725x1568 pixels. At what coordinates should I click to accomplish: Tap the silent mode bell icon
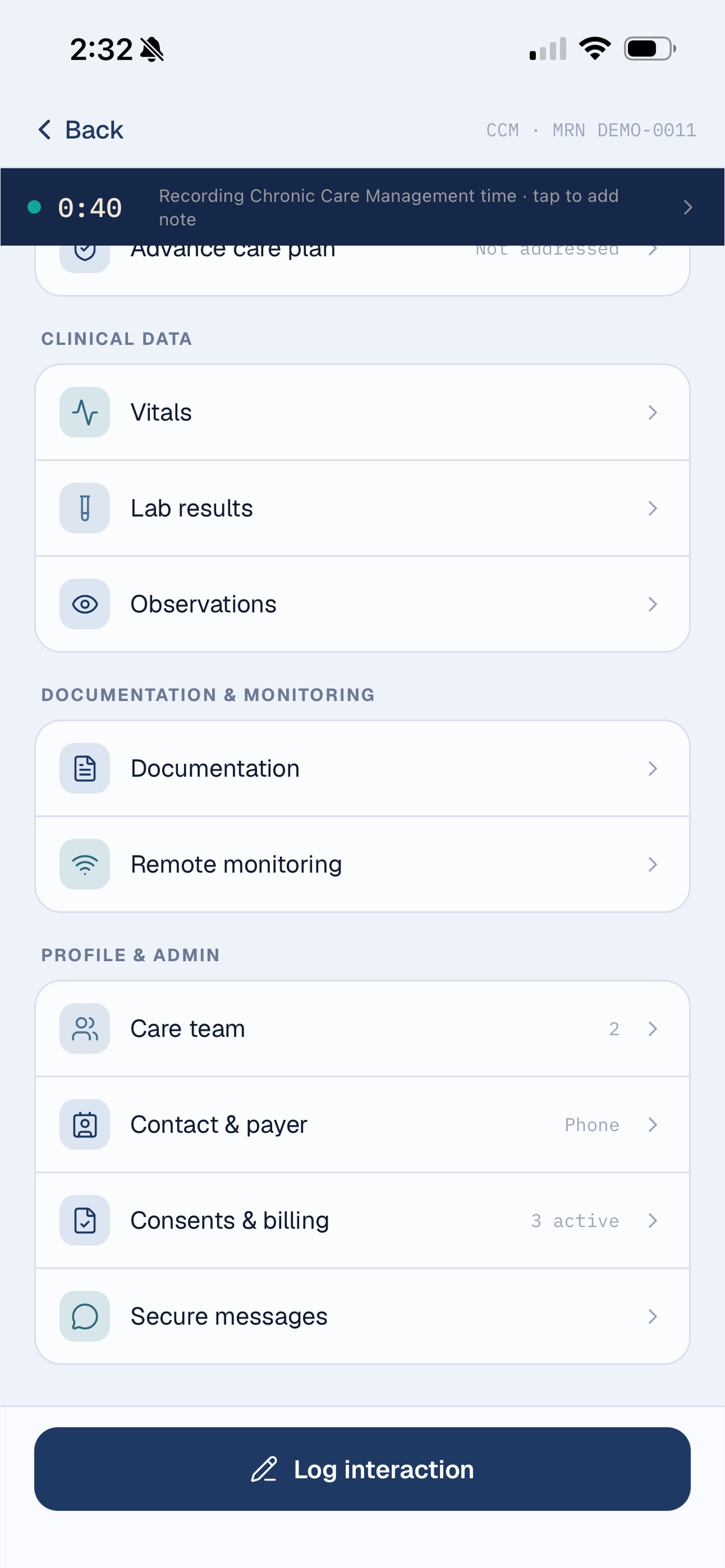tap(152, 49)
